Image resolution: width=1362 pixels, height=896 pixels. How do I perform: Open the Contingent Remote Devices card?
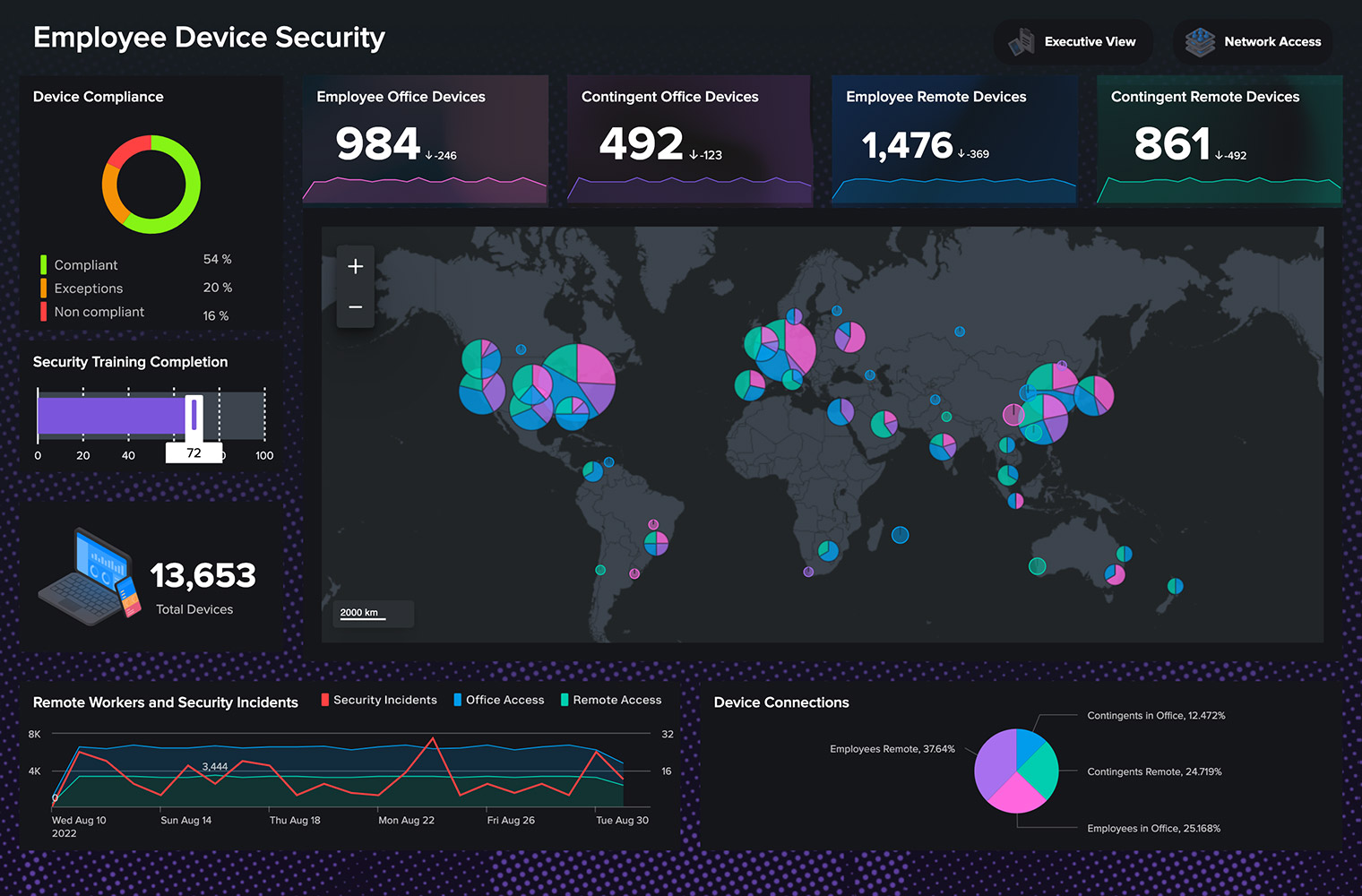point(1219,140)
